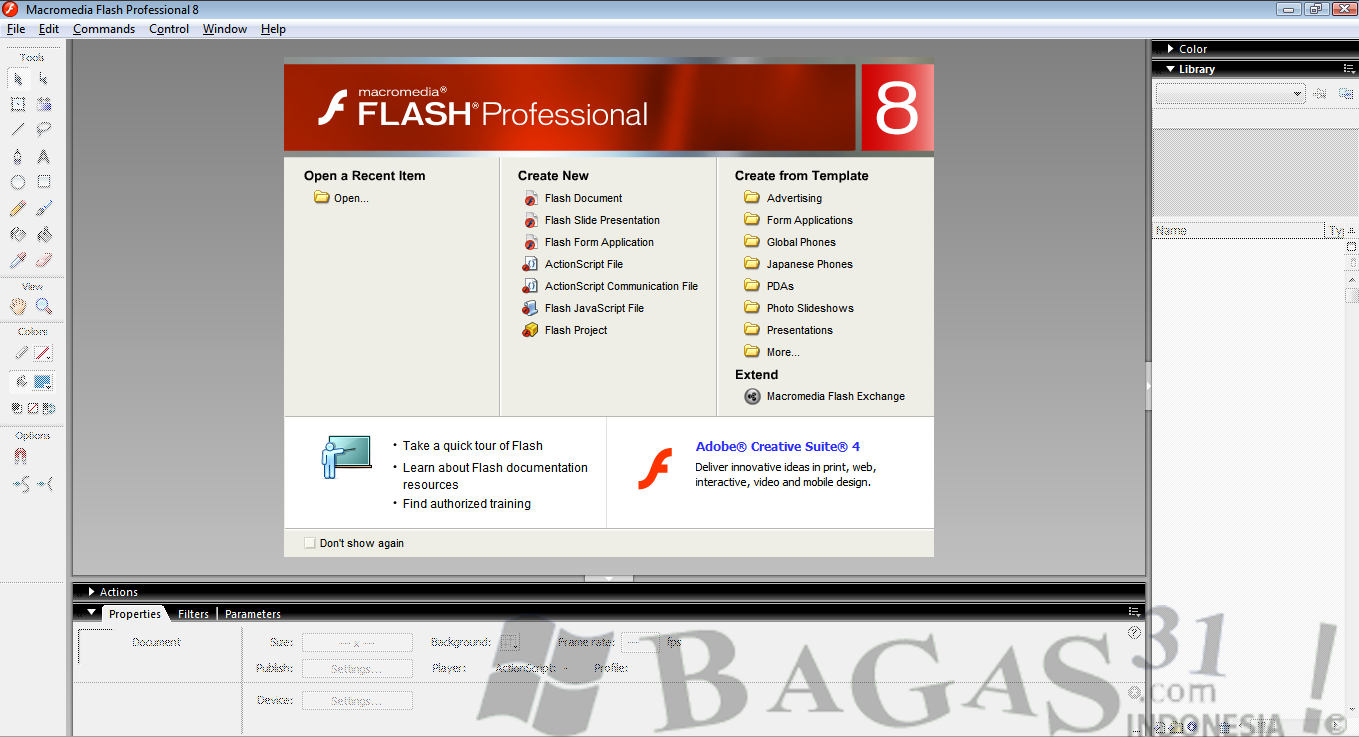Select the Lasso tool
The height and width of the screenshot is (737, 1359).
(x=44, y=130)
